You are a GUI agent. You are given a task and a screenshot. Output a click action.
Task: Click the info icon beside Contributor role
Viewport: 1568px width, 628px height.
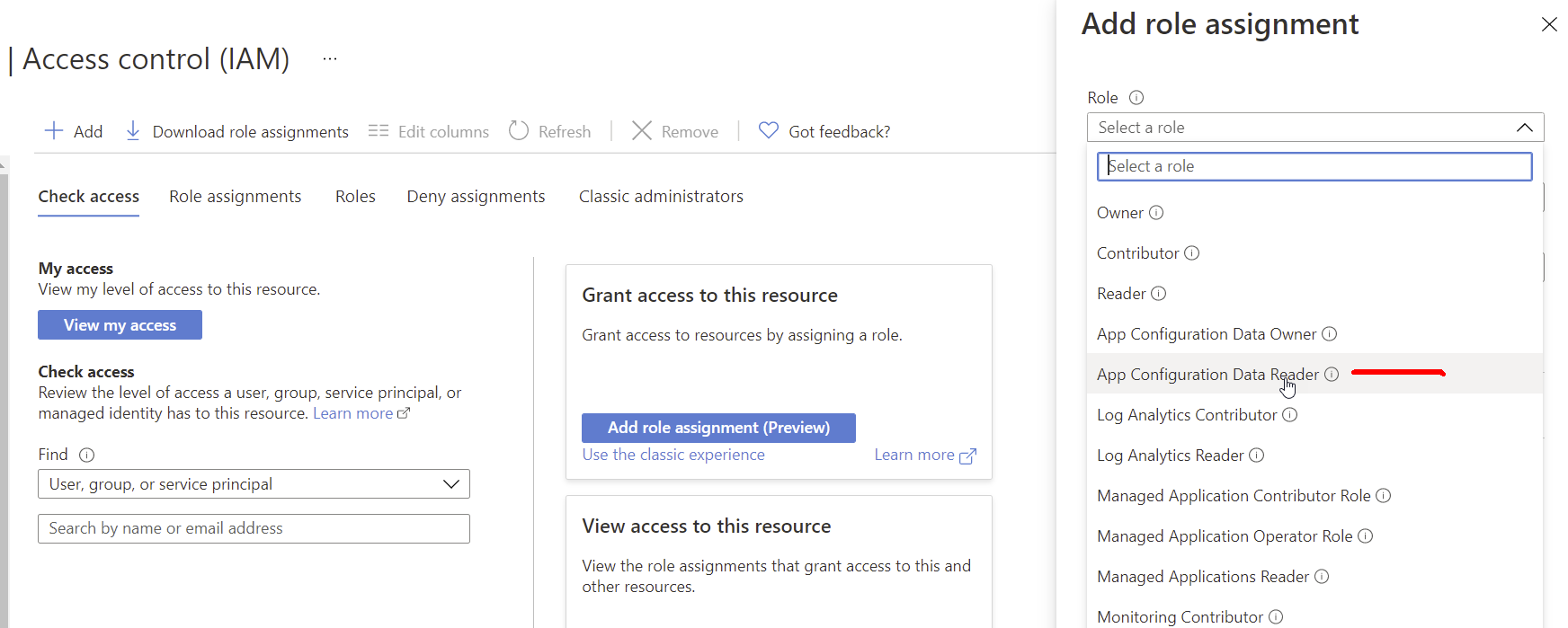[x=1192, y=253]
